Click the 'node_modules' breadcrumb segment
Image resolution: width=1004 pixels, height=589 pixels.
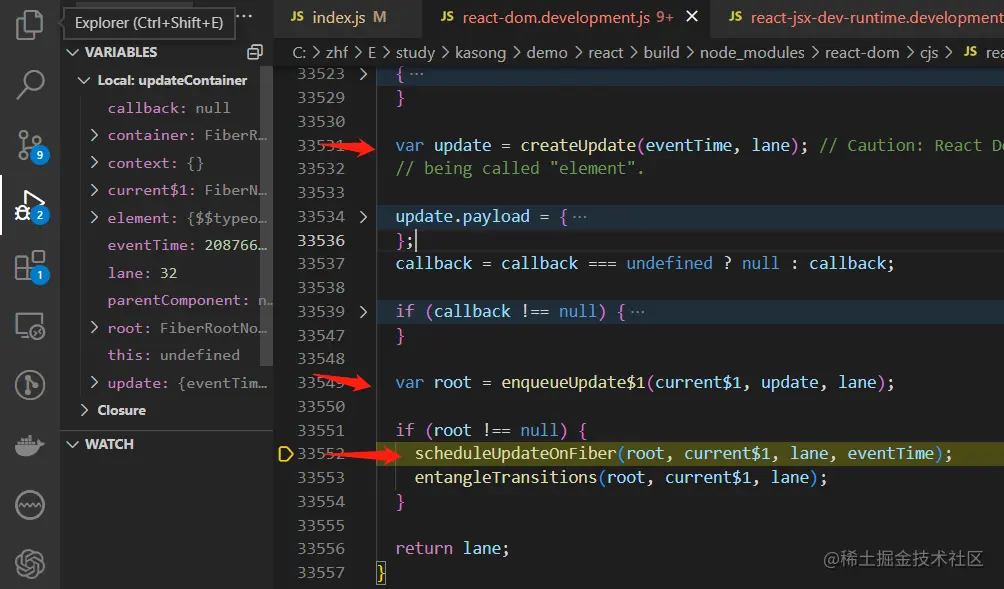pyautogui.click(x=752, y=53)
